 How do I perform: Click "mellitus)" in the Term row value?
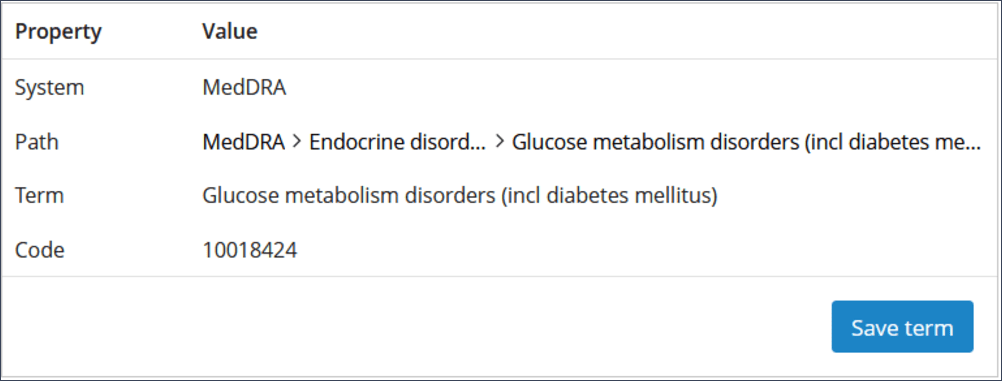(676, 196)
